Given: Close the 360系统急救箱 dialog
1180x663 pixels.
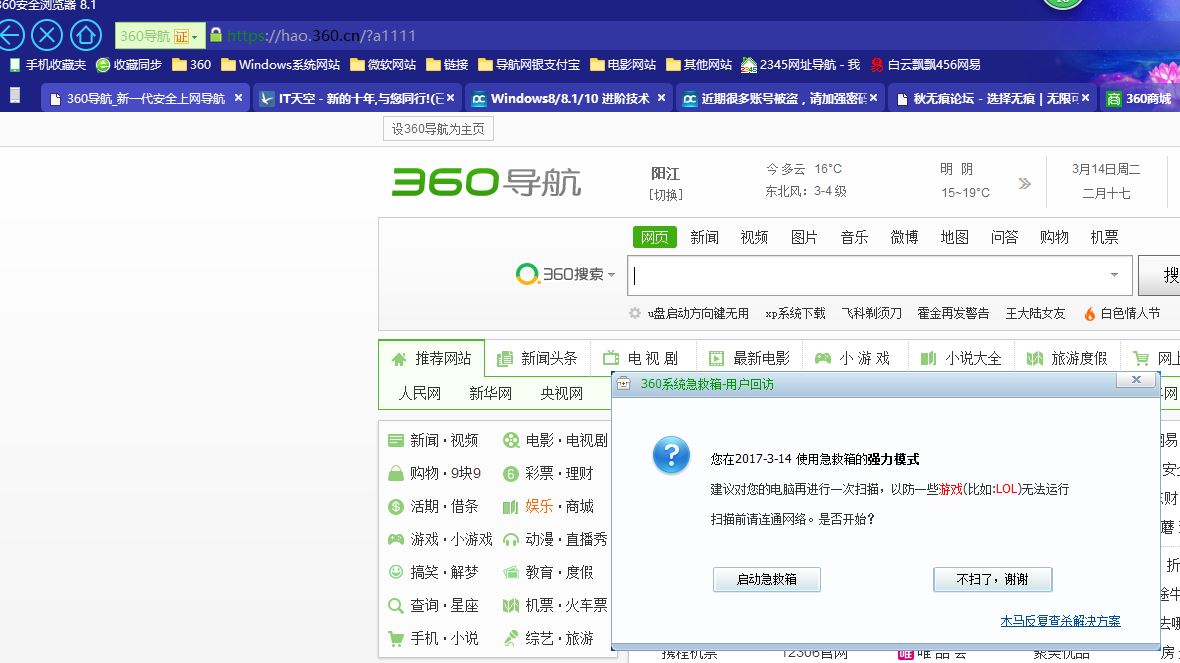Looking at the screenshot, I should [1136, 380].
